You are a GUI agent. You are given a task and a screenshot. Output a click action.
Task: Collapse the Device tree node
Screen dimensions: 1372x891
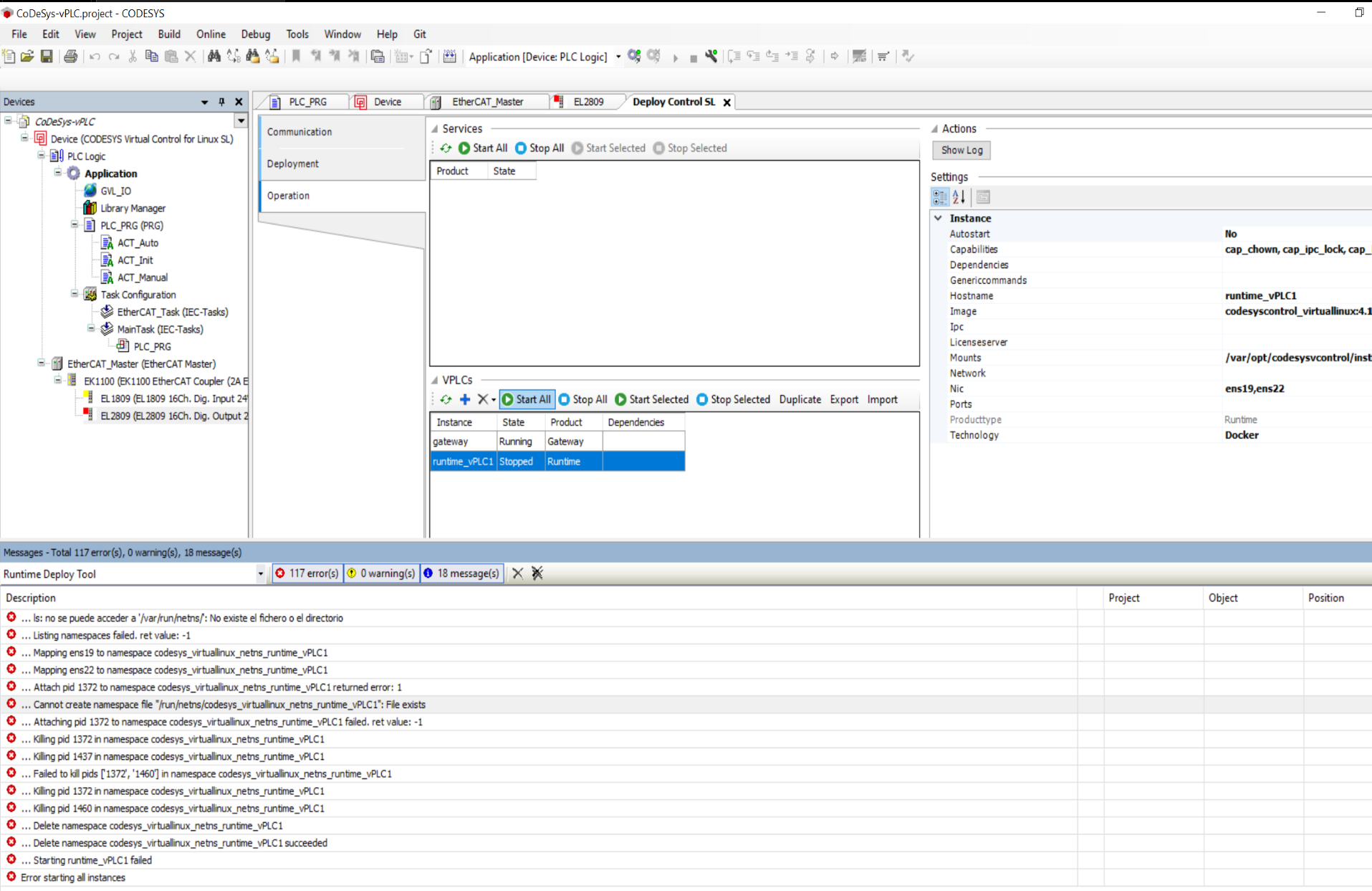[x=24, y=138]
